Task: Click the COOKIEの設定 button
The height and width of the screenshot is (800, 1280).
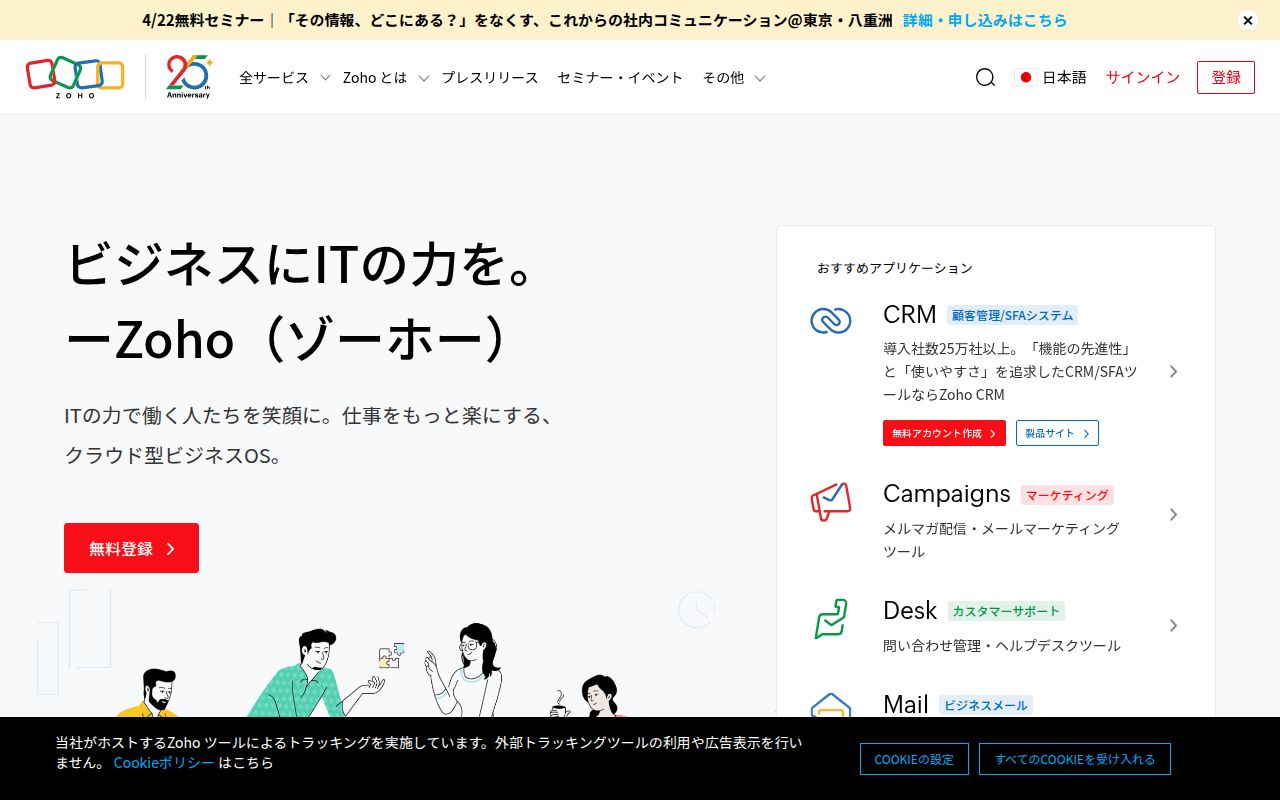Action: [x=914, y=759]
